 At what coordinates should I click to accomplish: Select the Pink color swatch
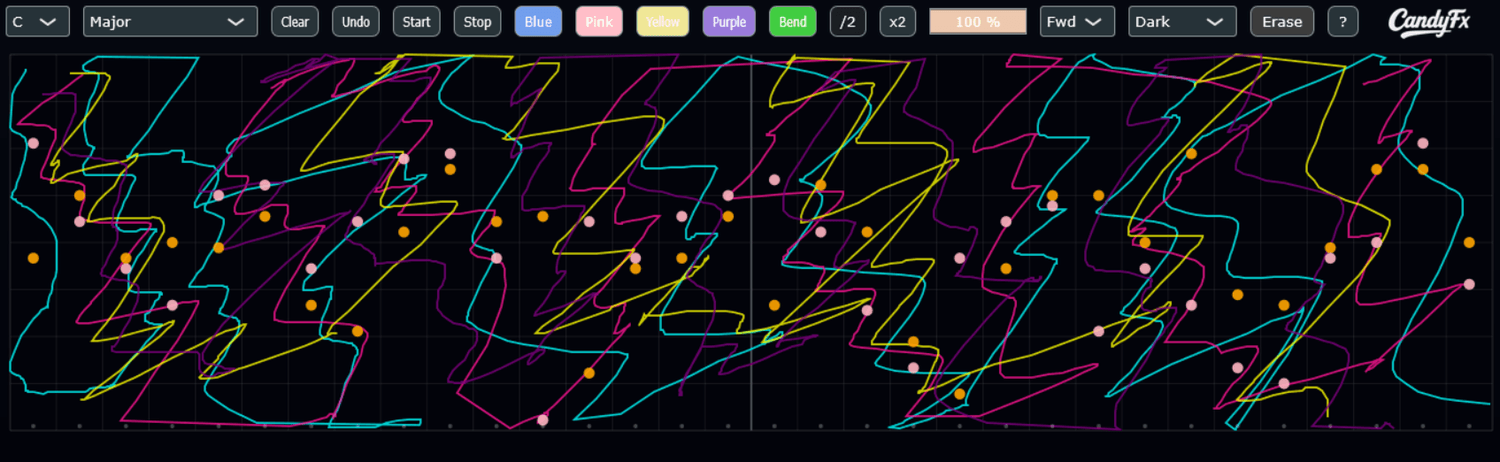(x=600, y=21)
